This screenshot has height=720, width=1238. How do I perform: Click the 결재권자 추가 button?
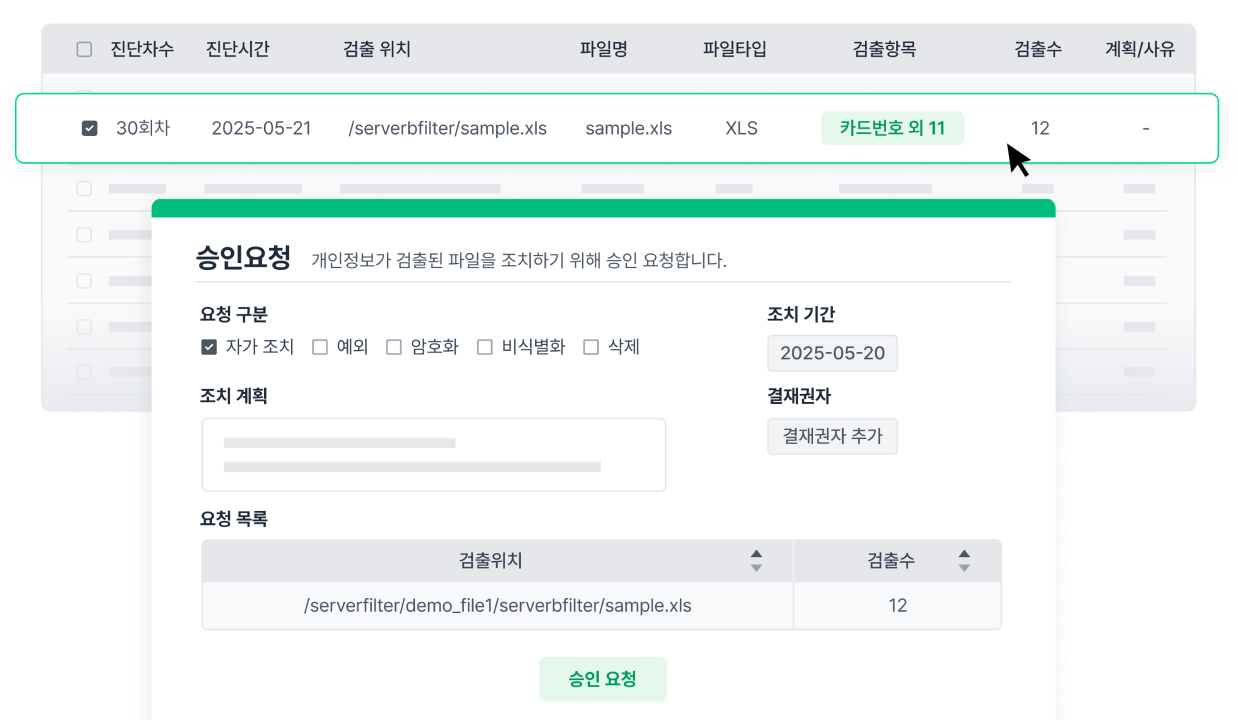coord(832,436)
